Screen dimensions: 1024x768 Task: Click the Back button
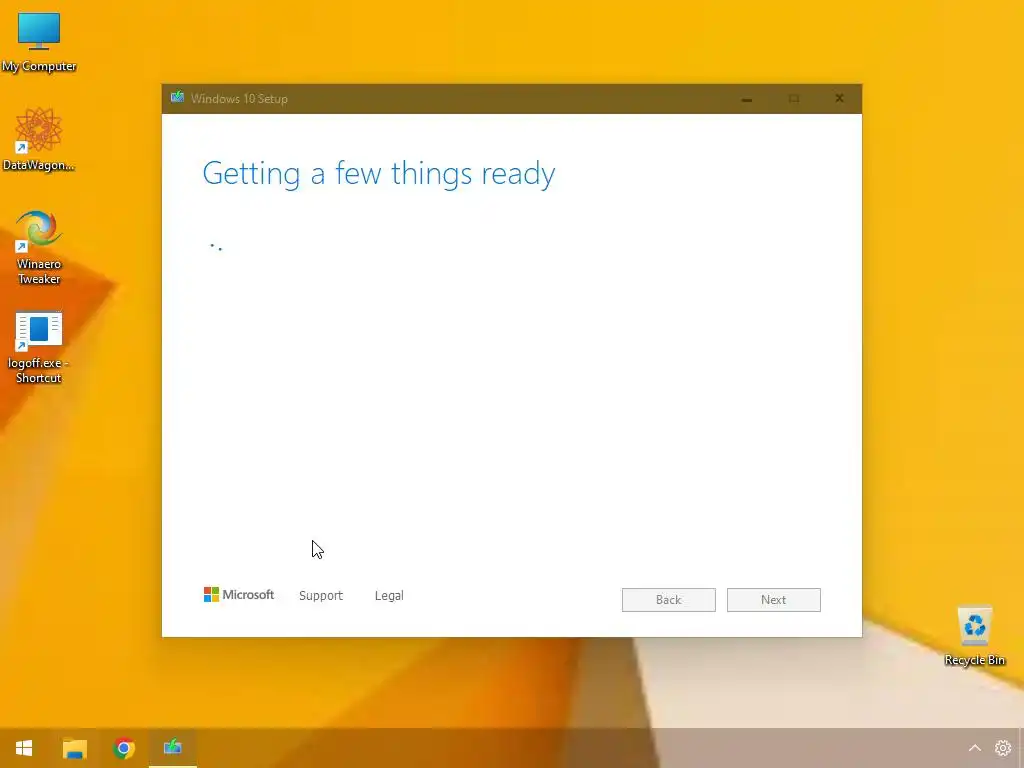click(669, 600)
